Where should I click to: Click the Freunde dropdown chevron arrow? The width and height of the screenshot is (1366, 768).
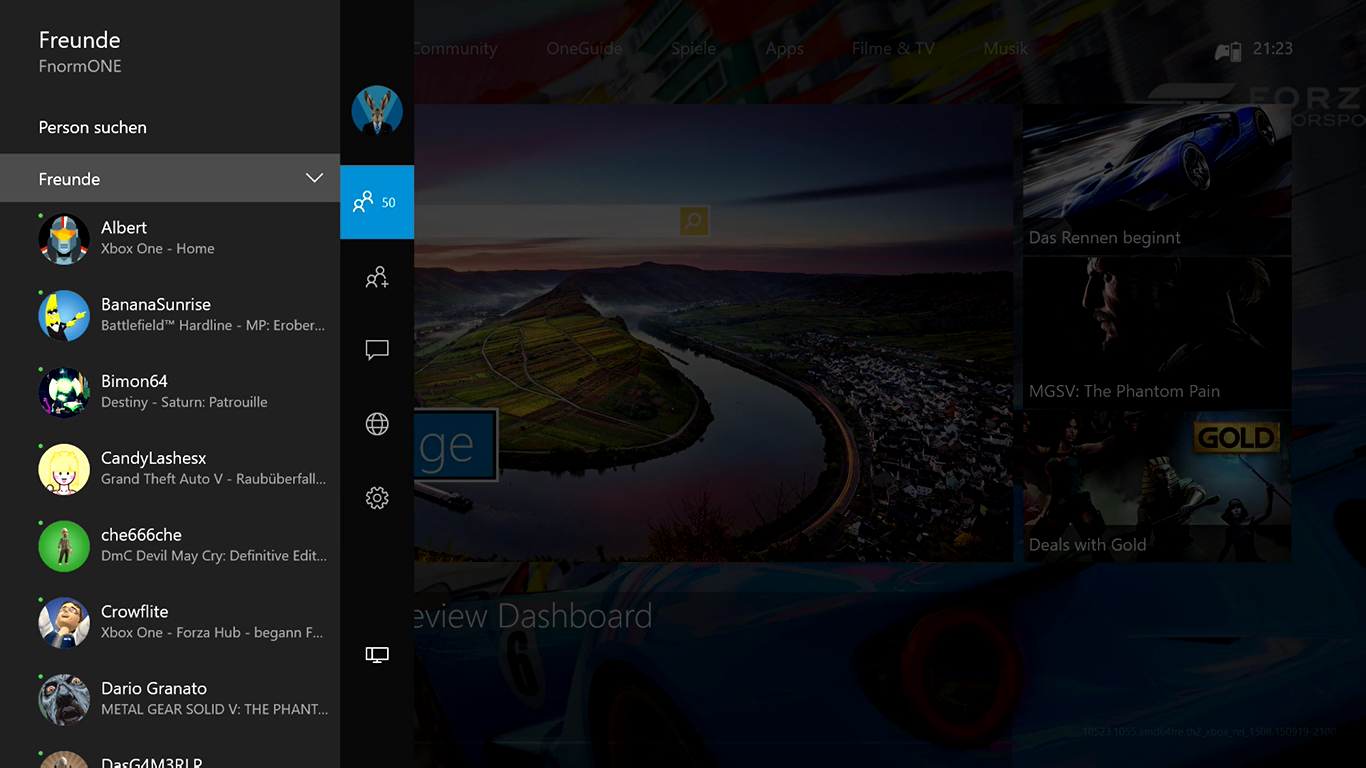point(314,178)
